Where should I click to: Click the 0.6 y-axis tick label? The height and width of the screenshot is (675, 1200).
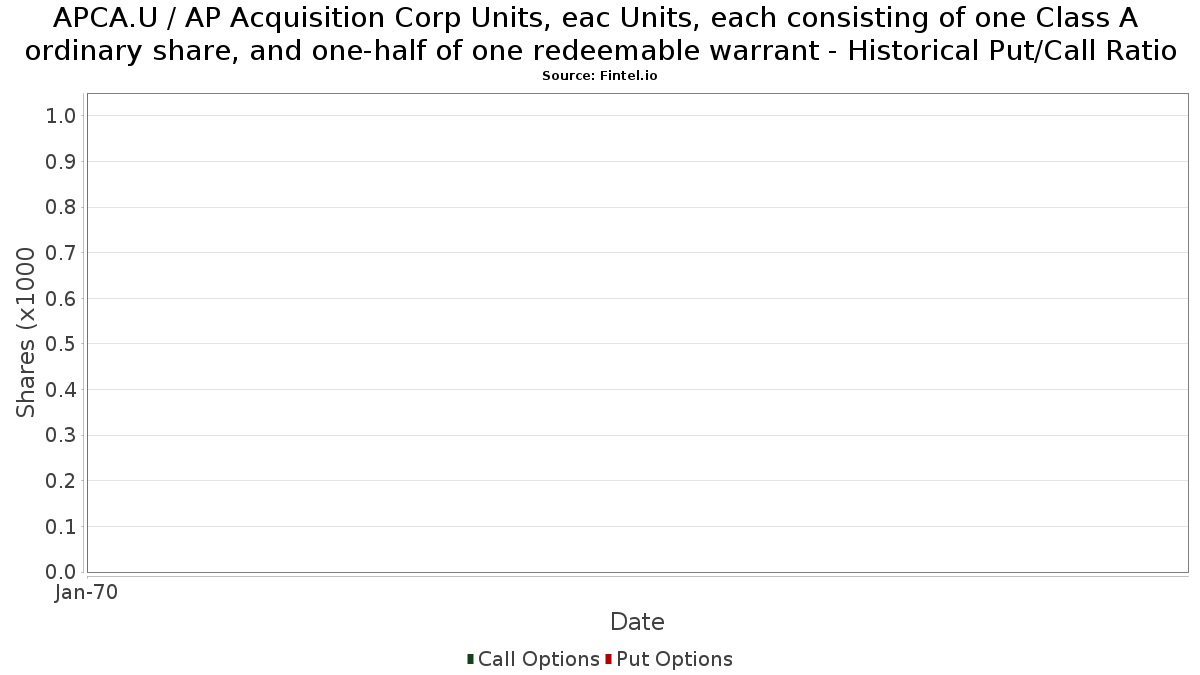[61, 298]
